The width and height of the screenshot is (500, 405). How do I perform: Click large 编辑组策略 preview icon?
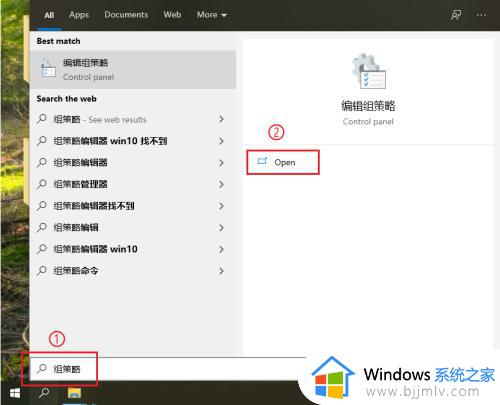[x=369, y=71]
